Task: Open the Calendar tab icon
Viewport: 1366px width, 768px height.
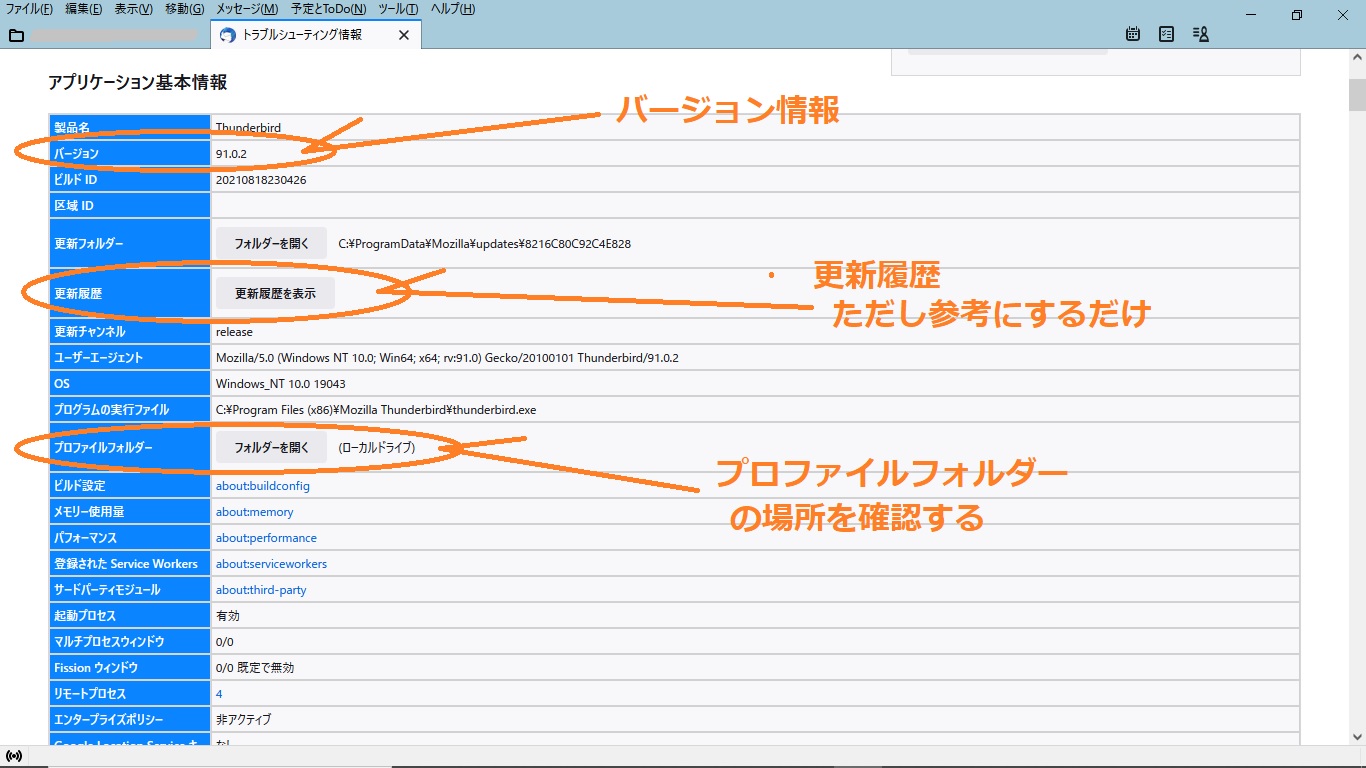Action: pyautogui.click(x=1133, y=34)
